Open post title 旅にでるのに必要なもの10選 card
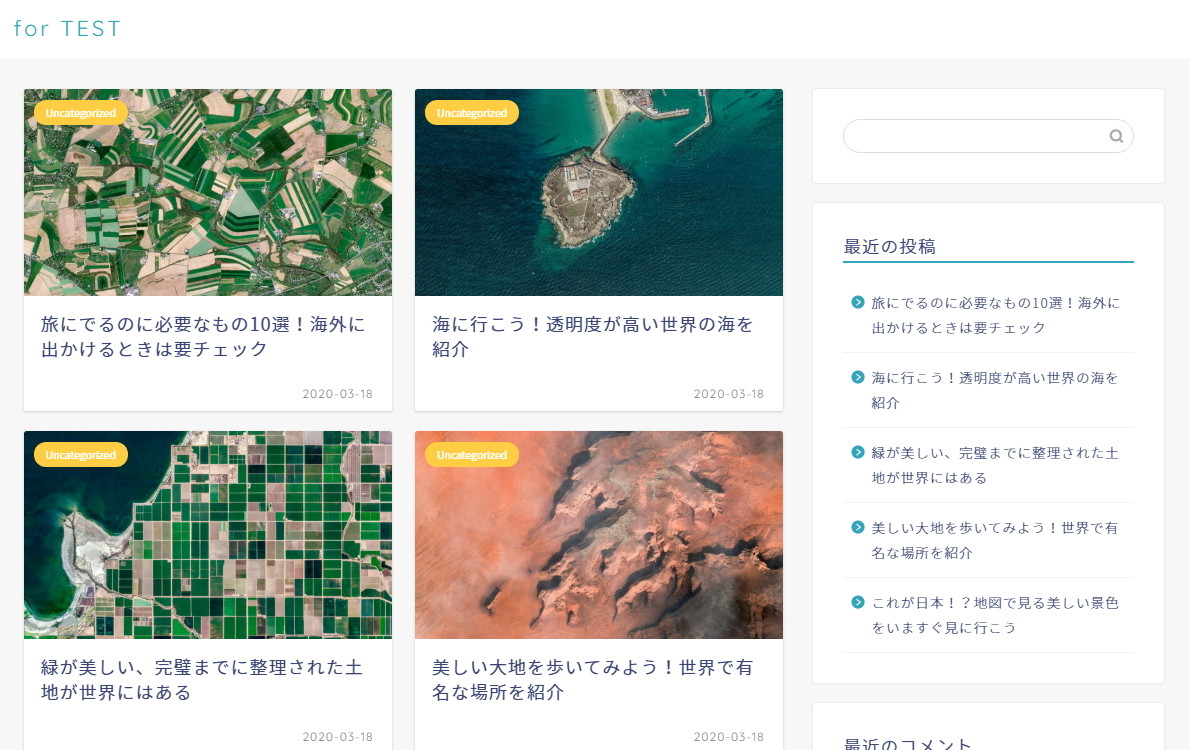This screenshot has width=1190, height=750. coord(203,337)
